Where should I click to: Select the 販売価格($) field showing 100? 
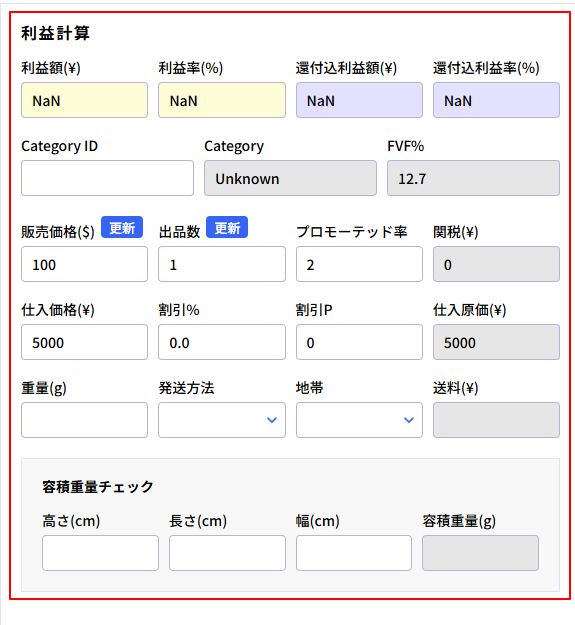(x=84, y=264)
